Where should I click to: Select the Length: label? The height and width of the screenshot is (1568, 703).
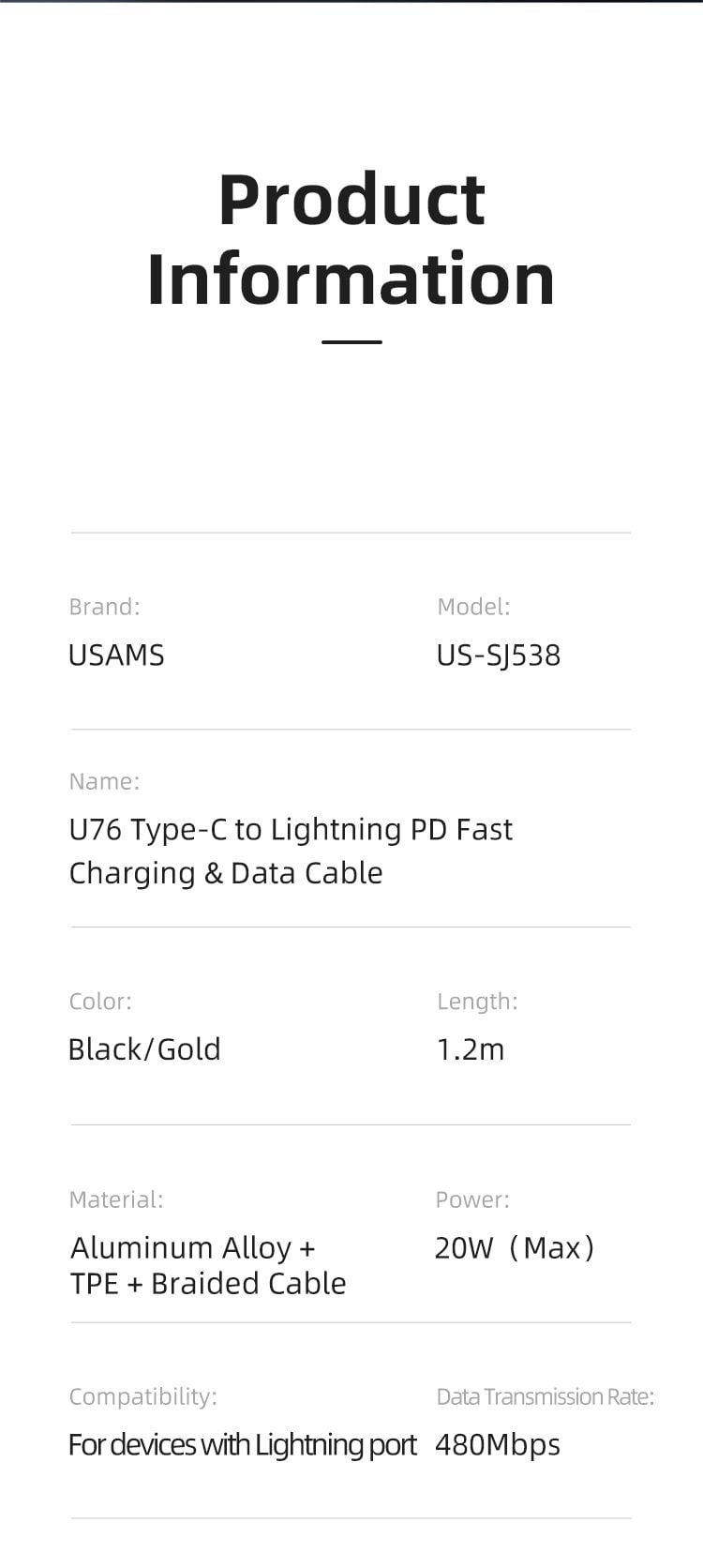[477, 1002]
